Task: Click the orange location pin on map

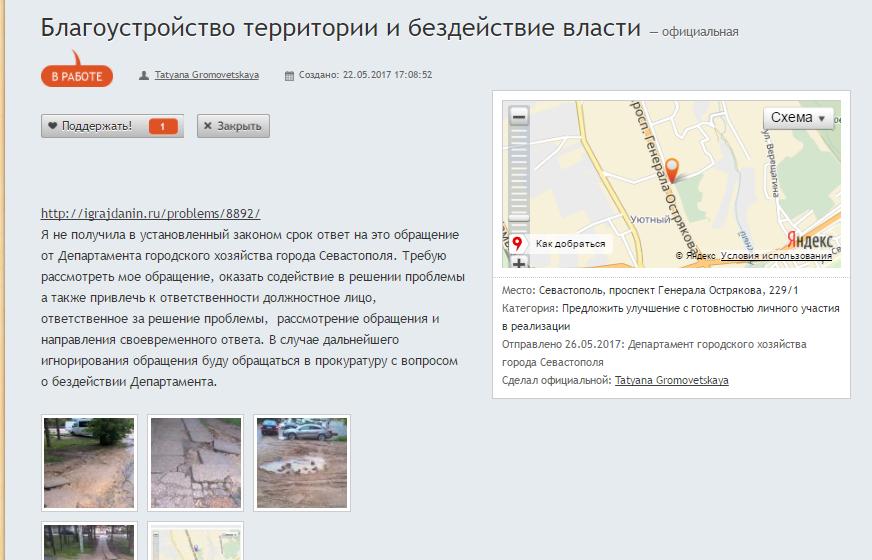Action: click(x=672, y=170)
